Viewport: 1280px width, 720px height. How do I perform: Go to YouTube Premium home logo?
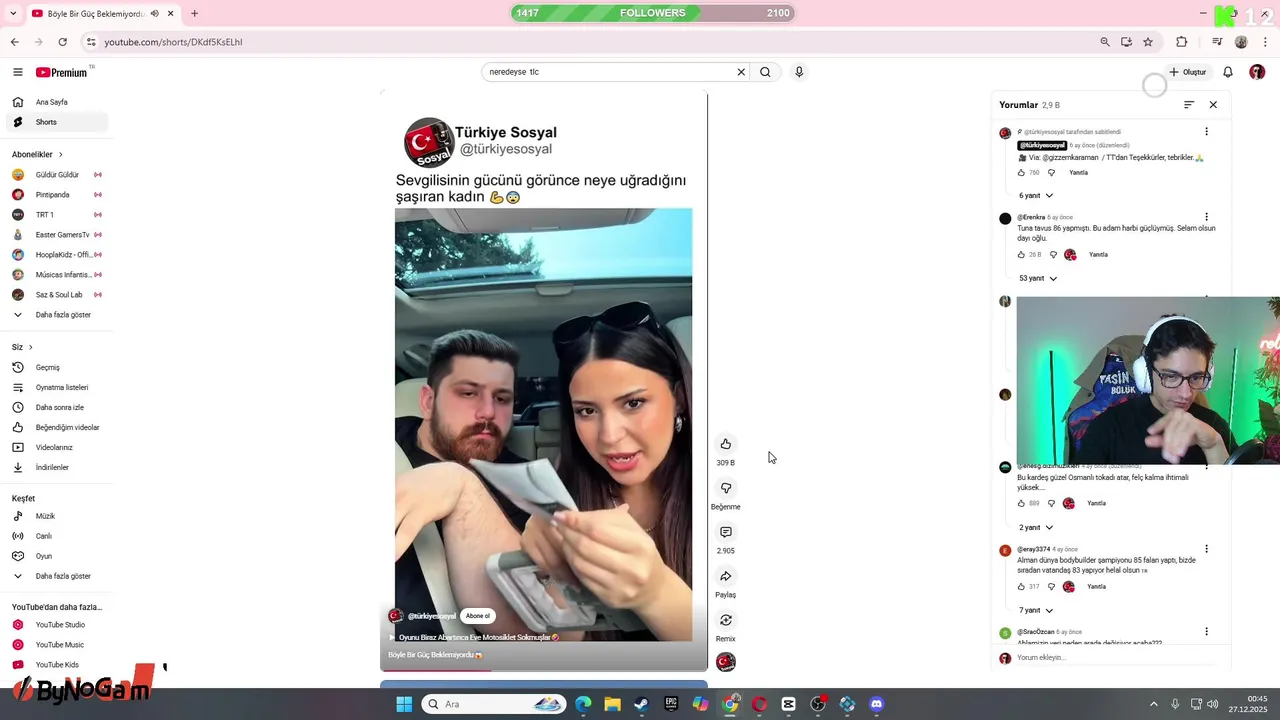[x=62, y=72]
